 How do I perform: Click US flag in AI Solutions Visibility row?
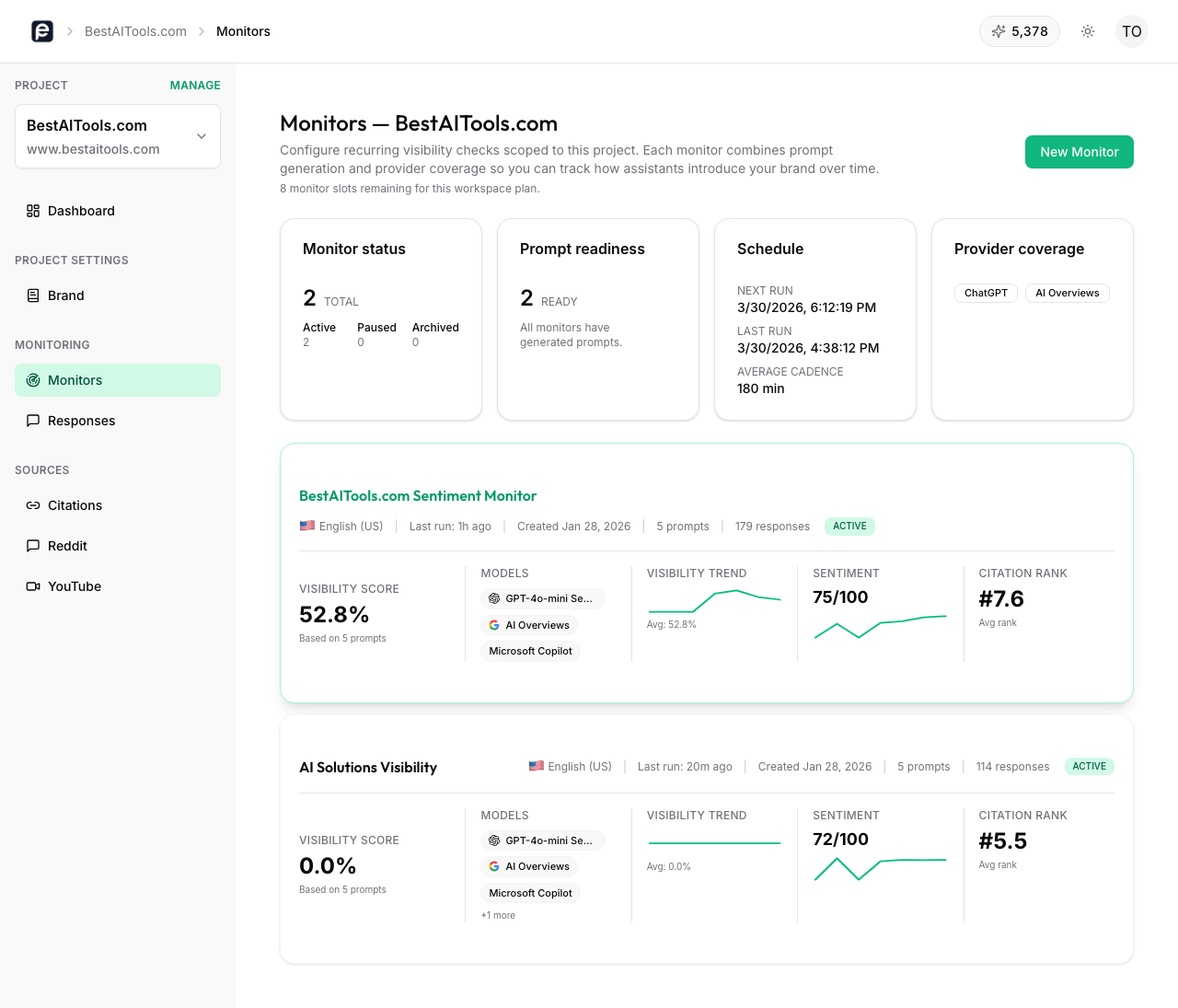click(537, 766)
